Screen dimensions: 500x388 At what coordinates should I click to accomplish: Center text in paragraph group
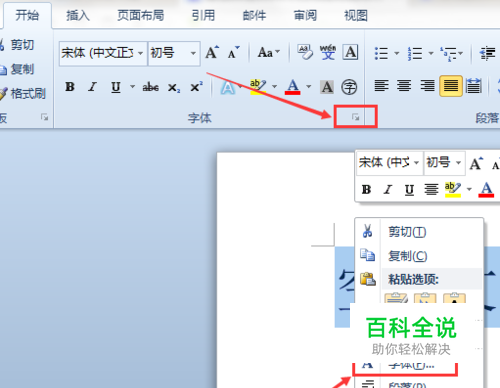[x=404, y=86]
